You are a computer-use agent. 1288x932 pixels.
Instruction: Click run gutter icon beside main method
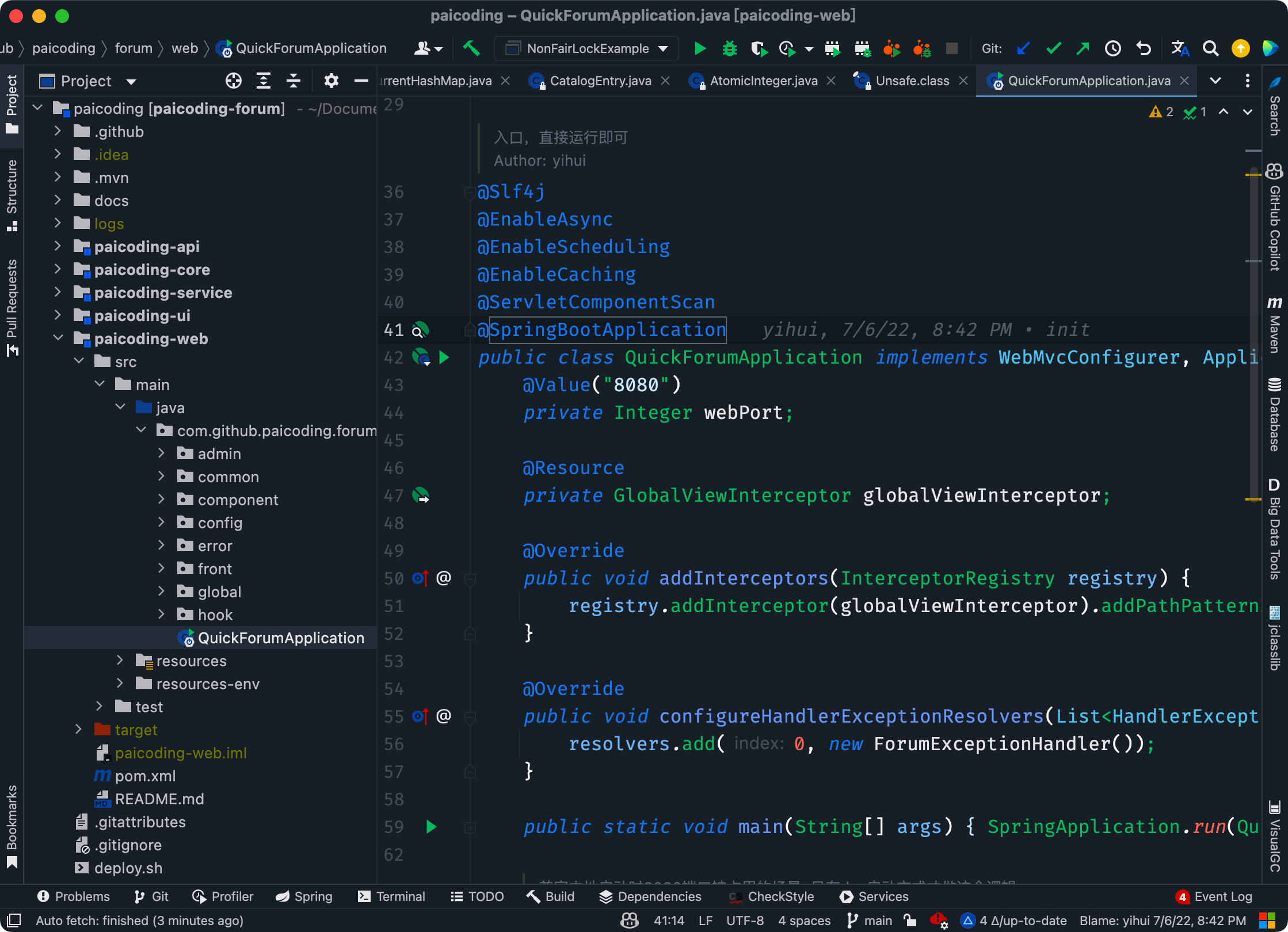[431, 827]
